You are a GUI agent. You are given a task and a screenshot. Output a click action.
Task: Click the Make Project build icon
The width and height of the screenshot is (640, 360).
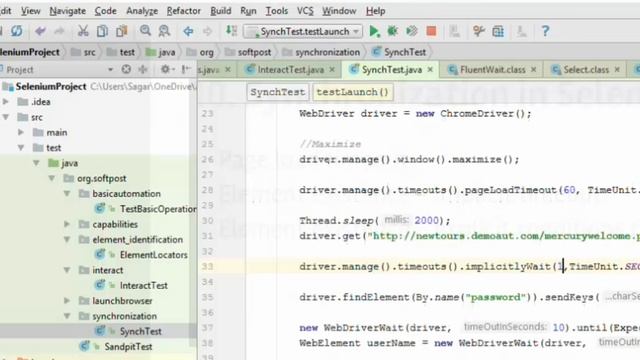pos(231,31)
